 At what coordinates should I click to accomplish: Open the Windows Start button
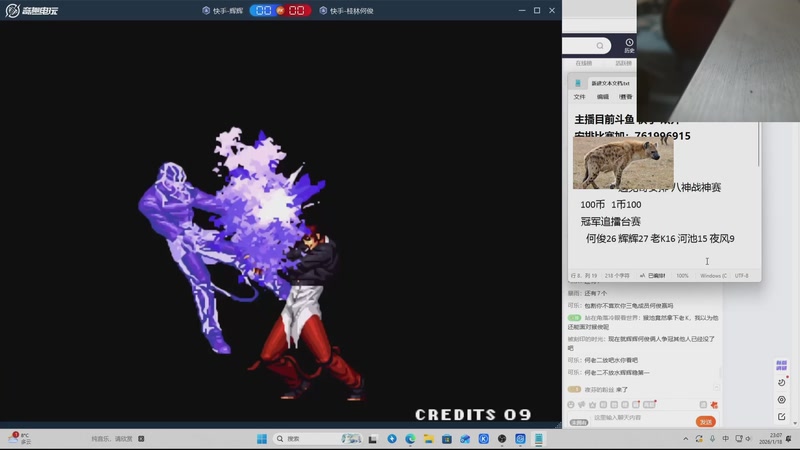[262, 439]
